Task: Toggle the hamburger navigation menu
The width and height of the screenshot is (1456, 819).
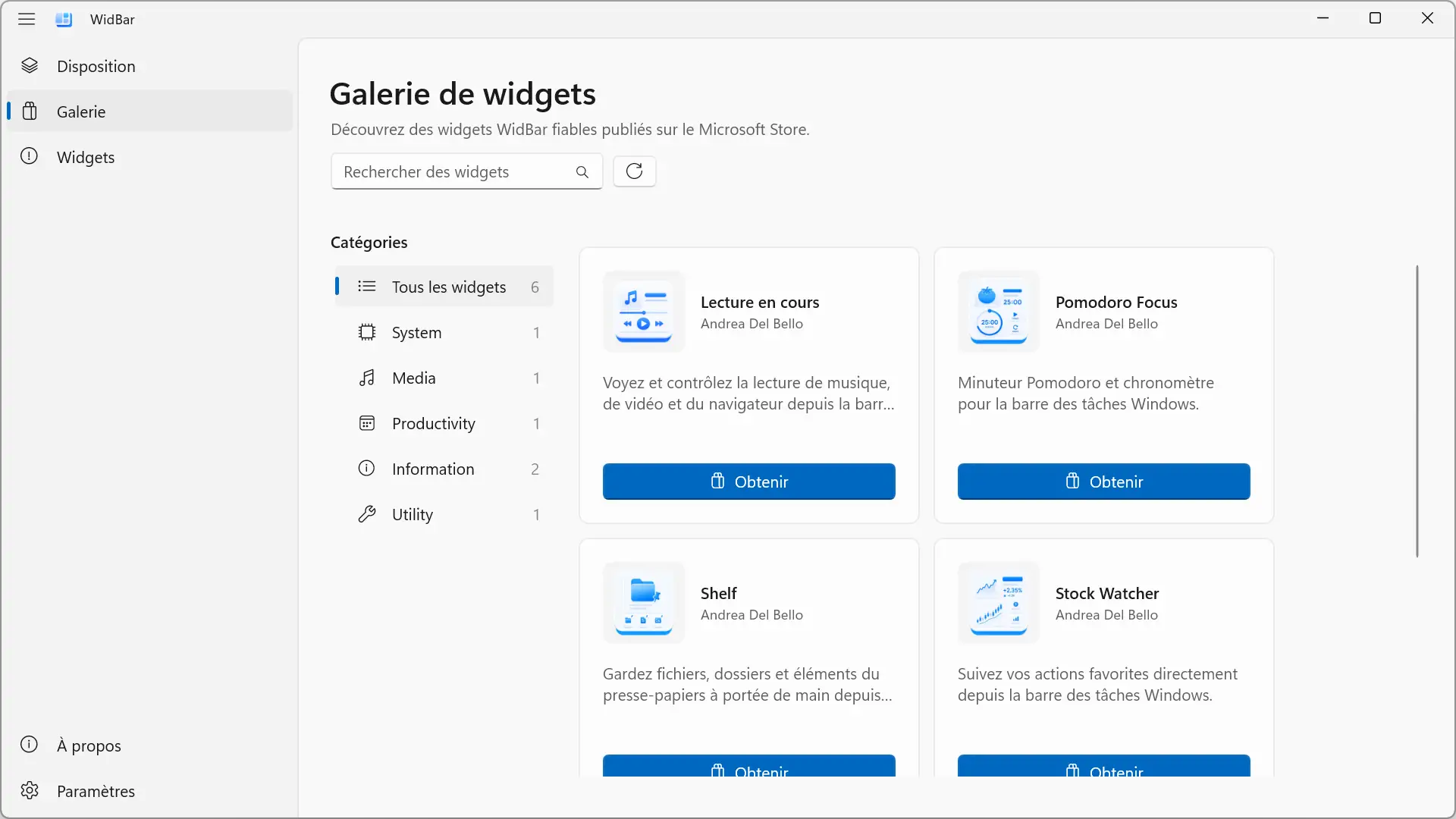Action: click(27, 19)
